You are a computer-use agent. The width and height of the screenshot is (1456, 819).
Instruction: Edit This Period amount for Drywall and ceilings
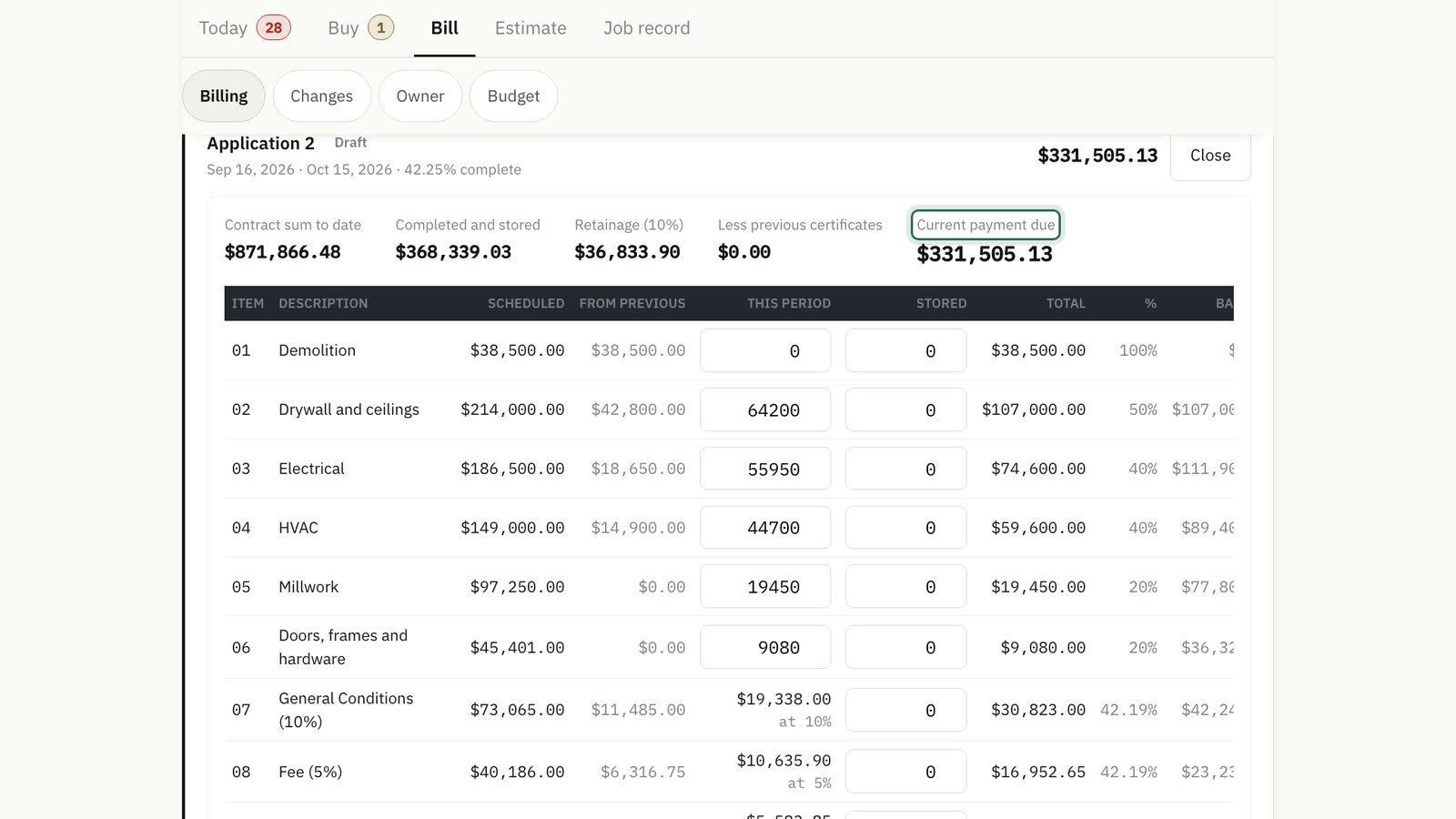[x=765, y=409]
